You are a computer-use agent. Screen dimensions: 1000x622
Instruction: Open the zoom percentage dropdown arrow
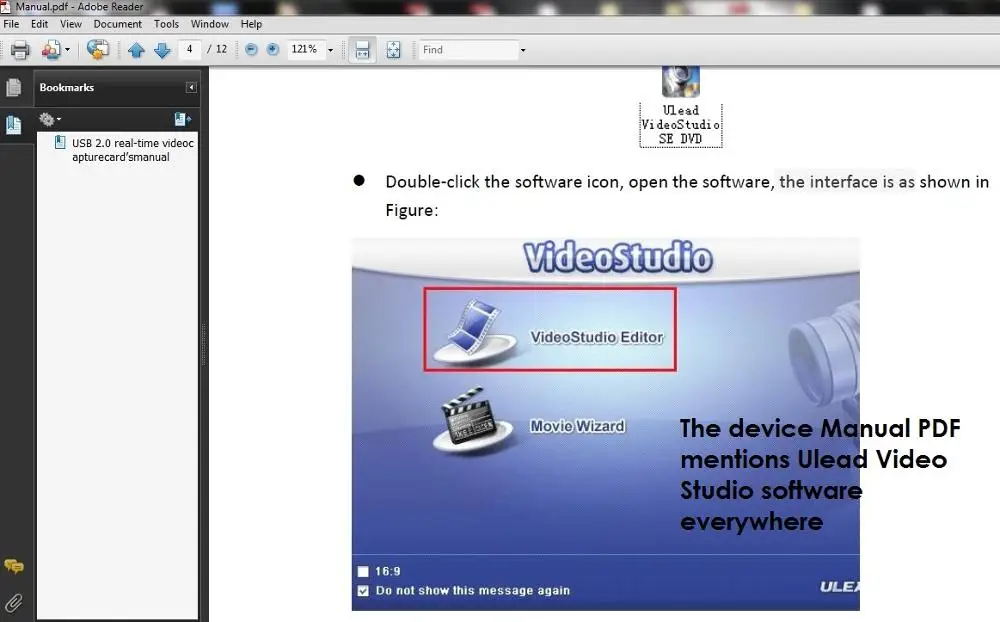point(330,50)
